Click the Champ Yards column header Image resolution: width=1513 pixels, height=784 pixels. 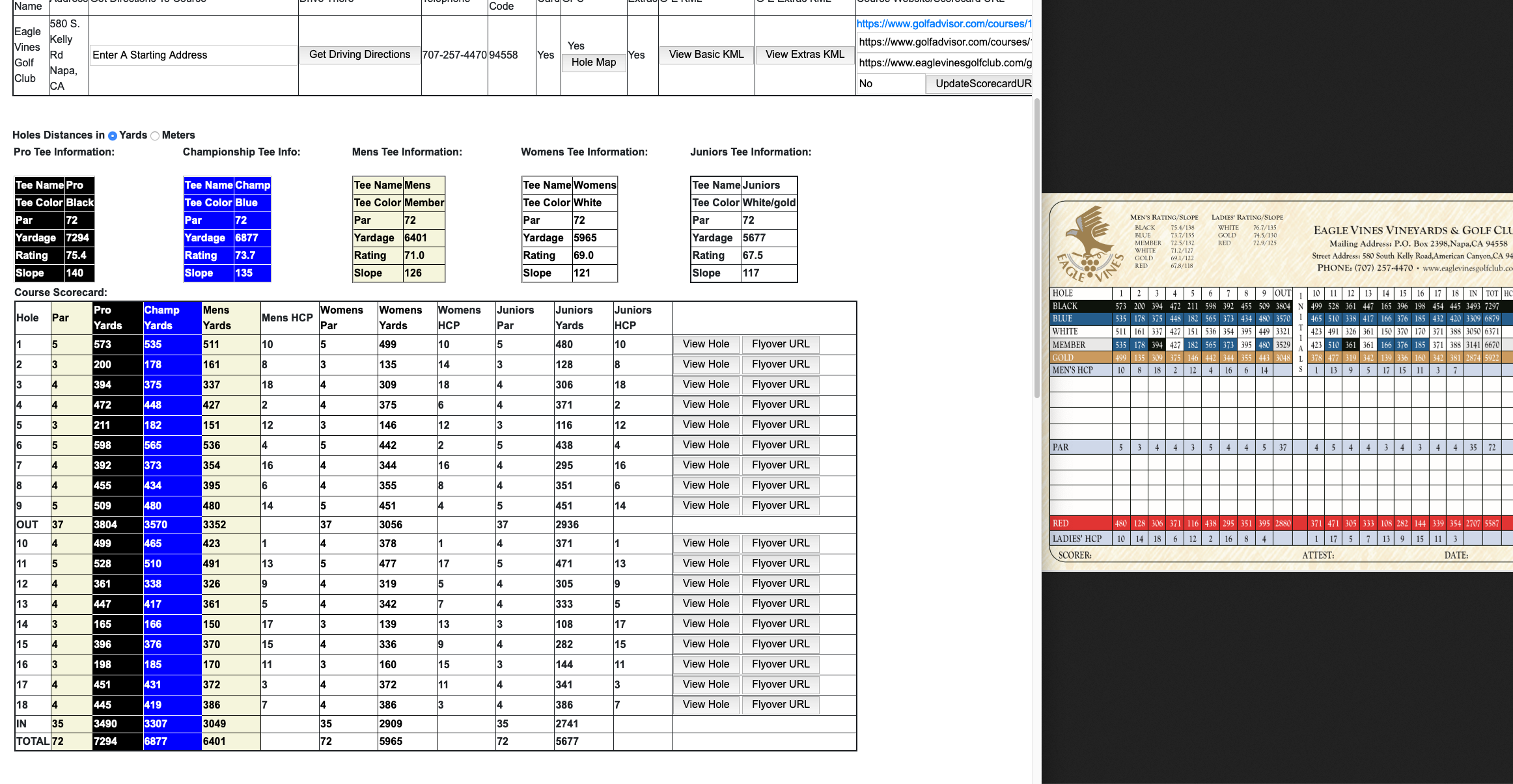pyautogui.click(x=172, y=318)
